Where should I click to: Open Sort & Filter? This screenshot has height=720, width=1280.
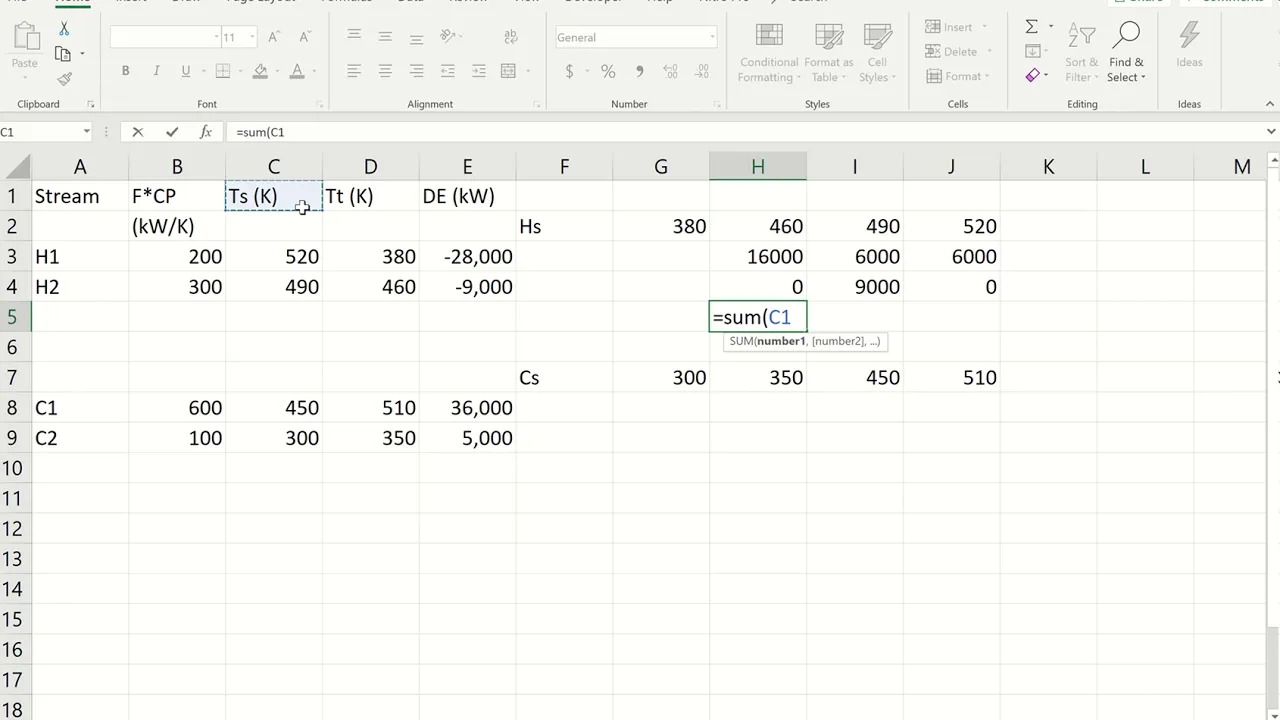(1081, 52)
